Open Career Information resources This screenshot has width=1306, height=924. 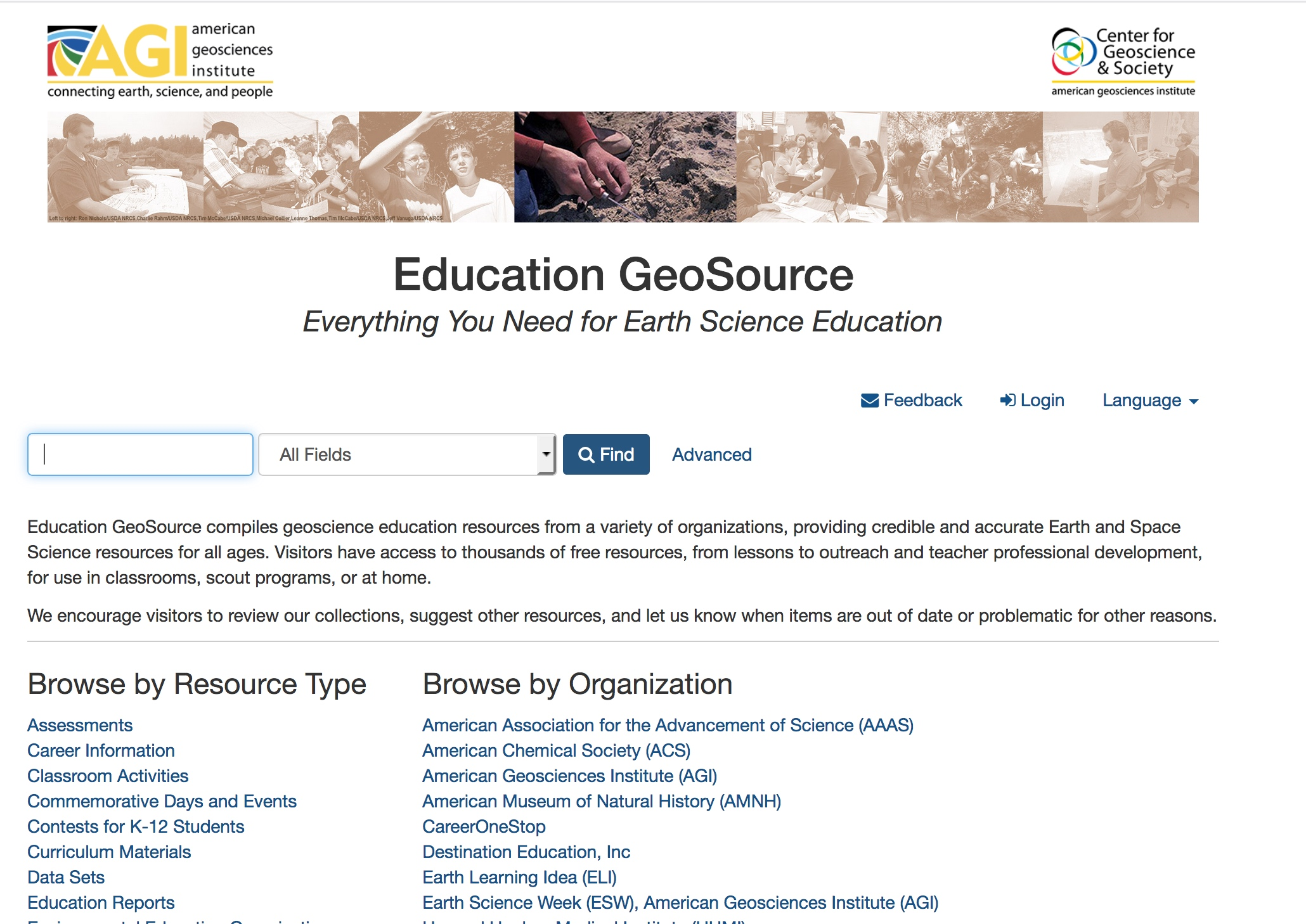coord(101,750)
